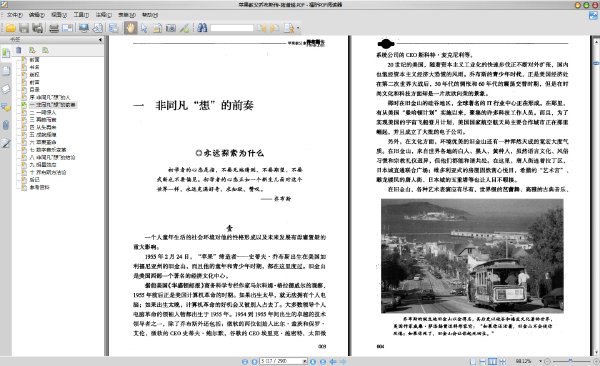Click the camera Snapshot tool icon
Image resolution: width=600 pixels, height=366 pixels.
171,28
